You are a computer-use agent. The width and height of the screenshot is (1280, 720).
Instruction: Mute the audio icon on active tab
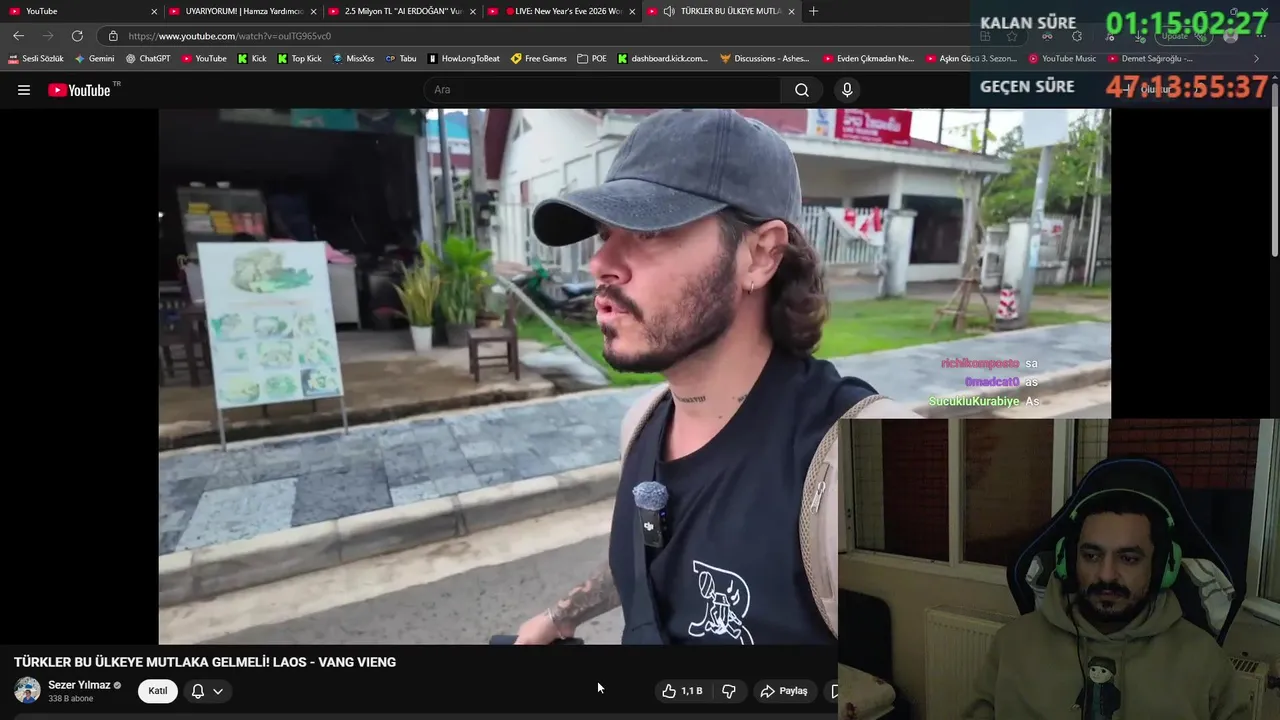click(x=669, y=11)
